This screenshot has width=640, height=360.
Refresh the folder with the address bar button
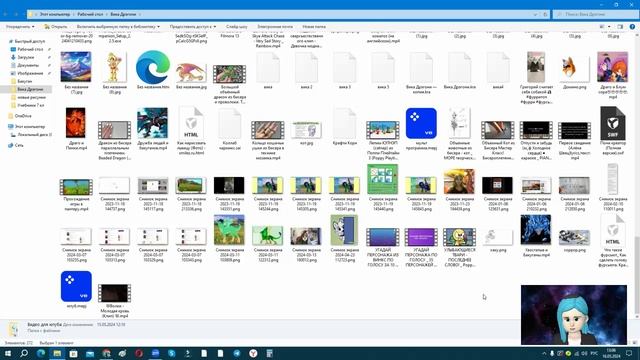click(x=545, y=14)
